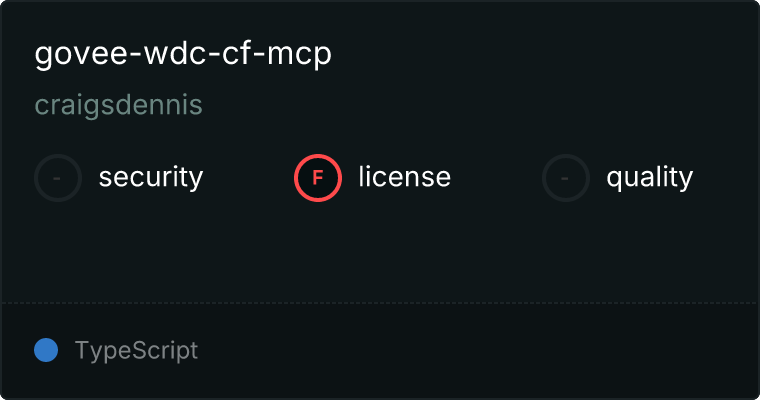Click the gap between license and quality
The width and height of the screenshot is (760, 400).
tap(496, 178)
